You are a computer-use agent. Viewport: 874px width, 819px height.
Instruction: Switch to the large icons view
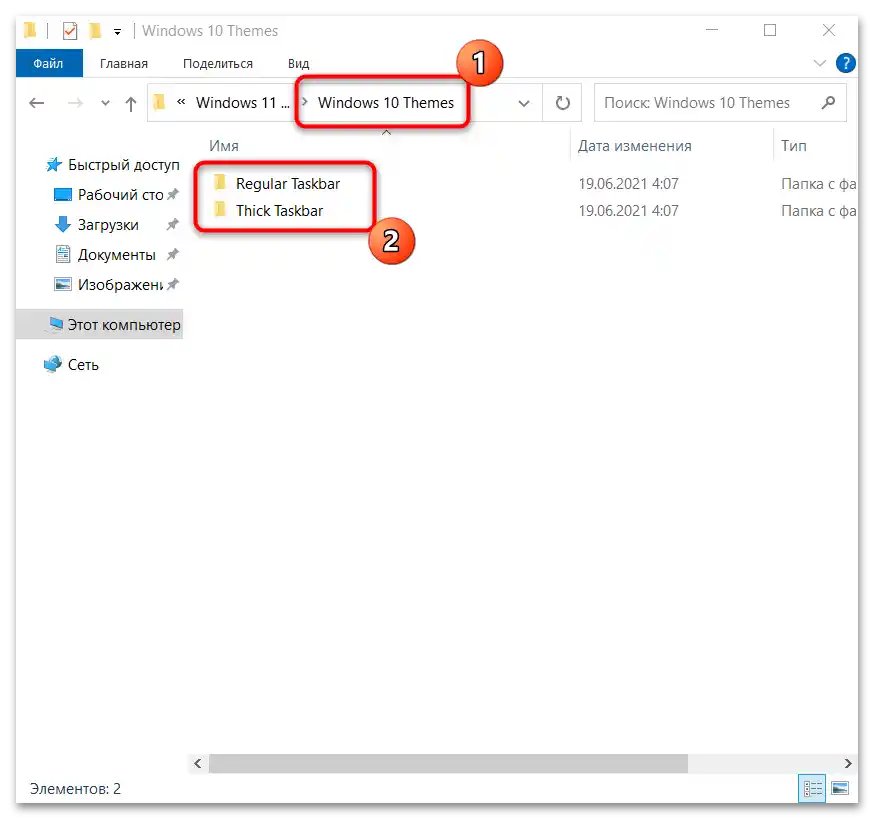[839, 788]
